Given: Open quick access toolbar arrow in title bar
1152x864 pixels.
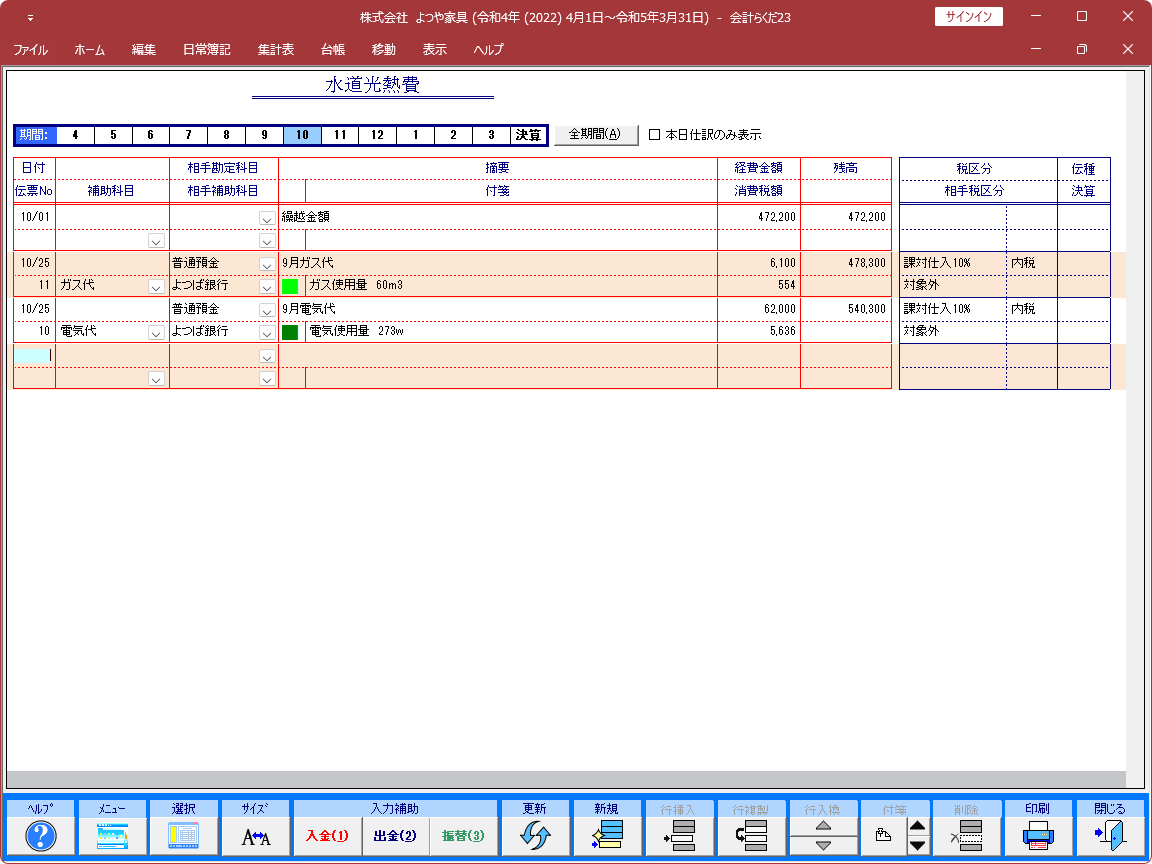Looking at the screenshot, I should [x=30, y=18].
